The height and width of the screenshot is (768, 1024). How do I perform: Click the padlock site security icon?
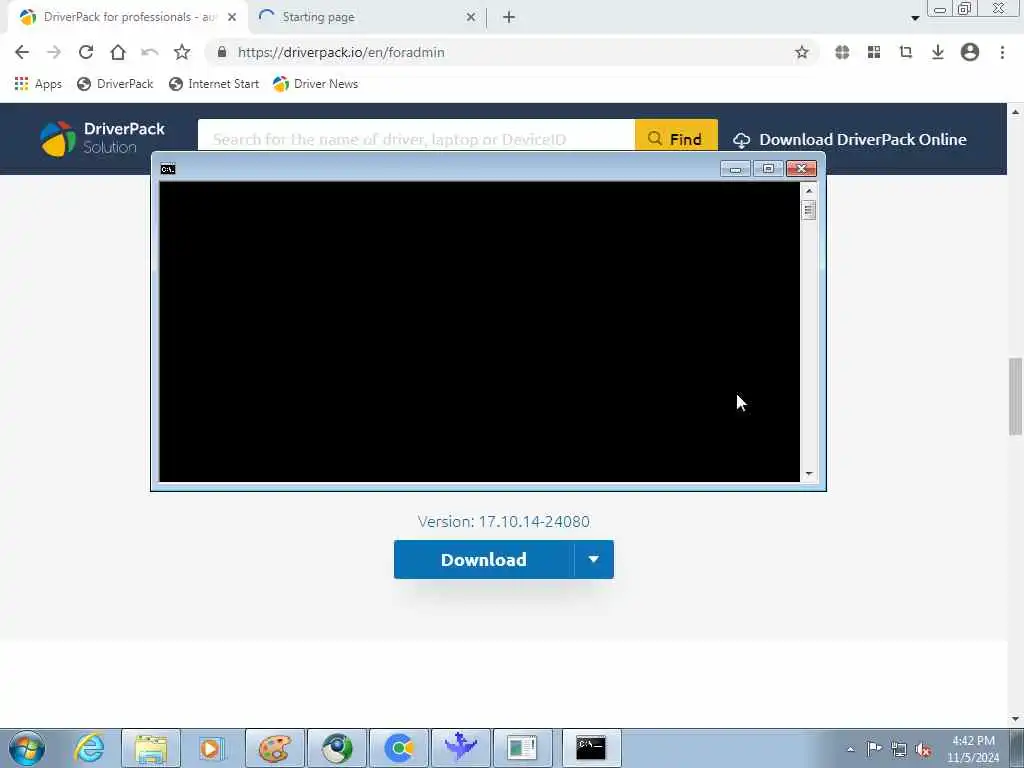point(221,52)
